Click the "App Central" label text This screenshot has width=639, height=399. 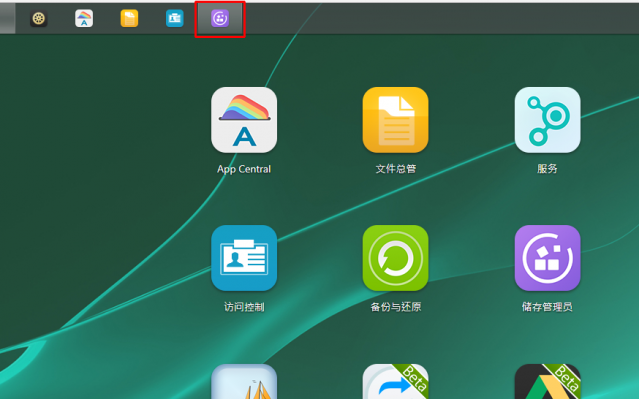244,169
